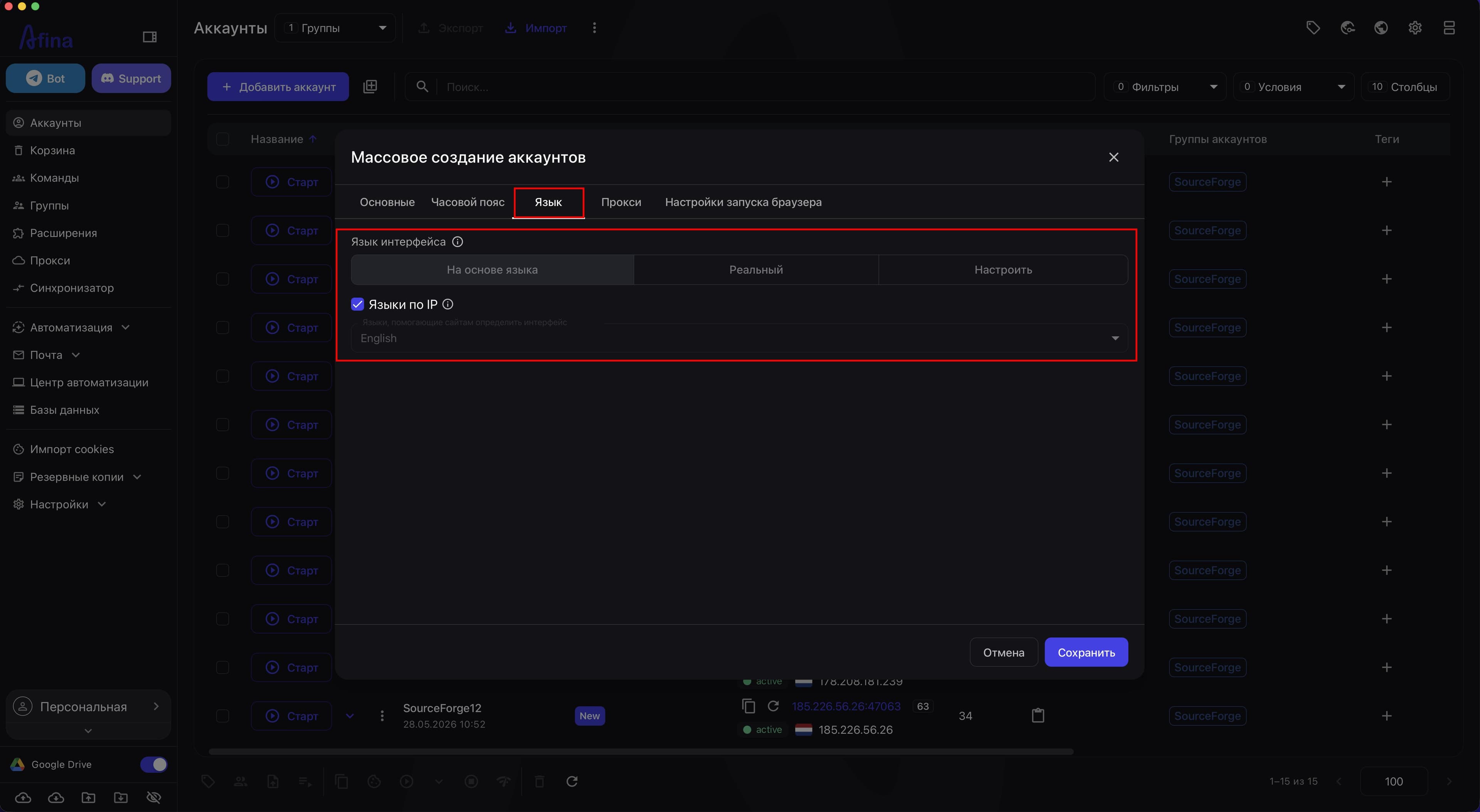This screenshot has height=812, width=1480.
Task: Select the Реальный interface language option
Action: point(755,270)
